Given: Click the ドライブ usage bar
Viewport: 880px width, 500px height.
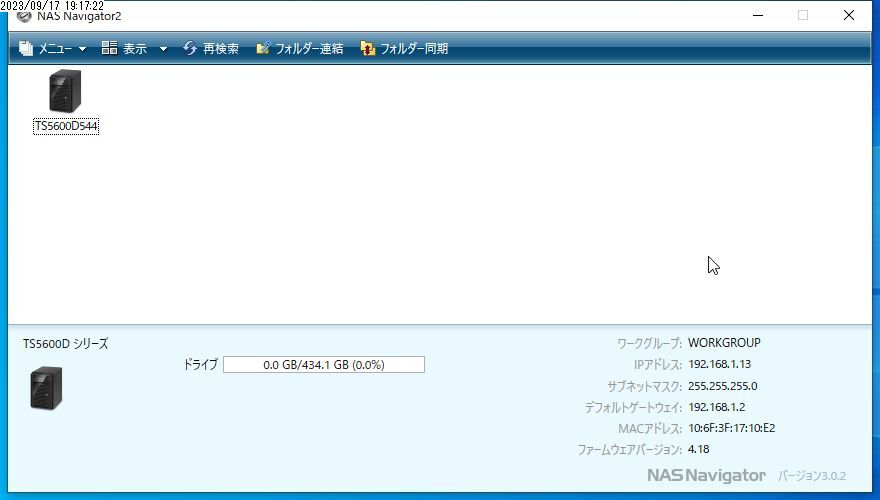Looking at the screenshot, I should point(324,365).
